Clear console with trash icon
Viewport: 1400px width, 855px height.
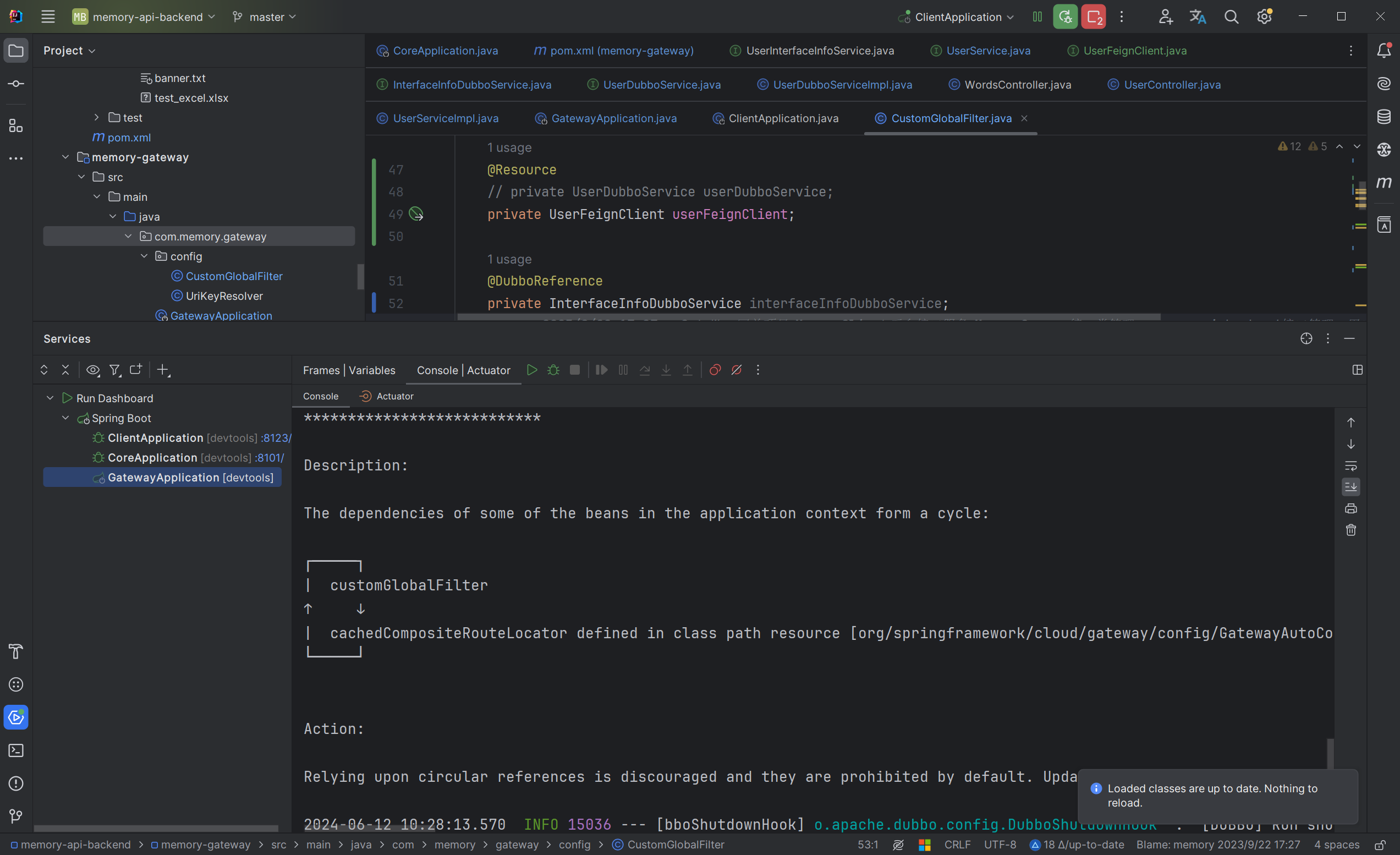point(1350,530)
